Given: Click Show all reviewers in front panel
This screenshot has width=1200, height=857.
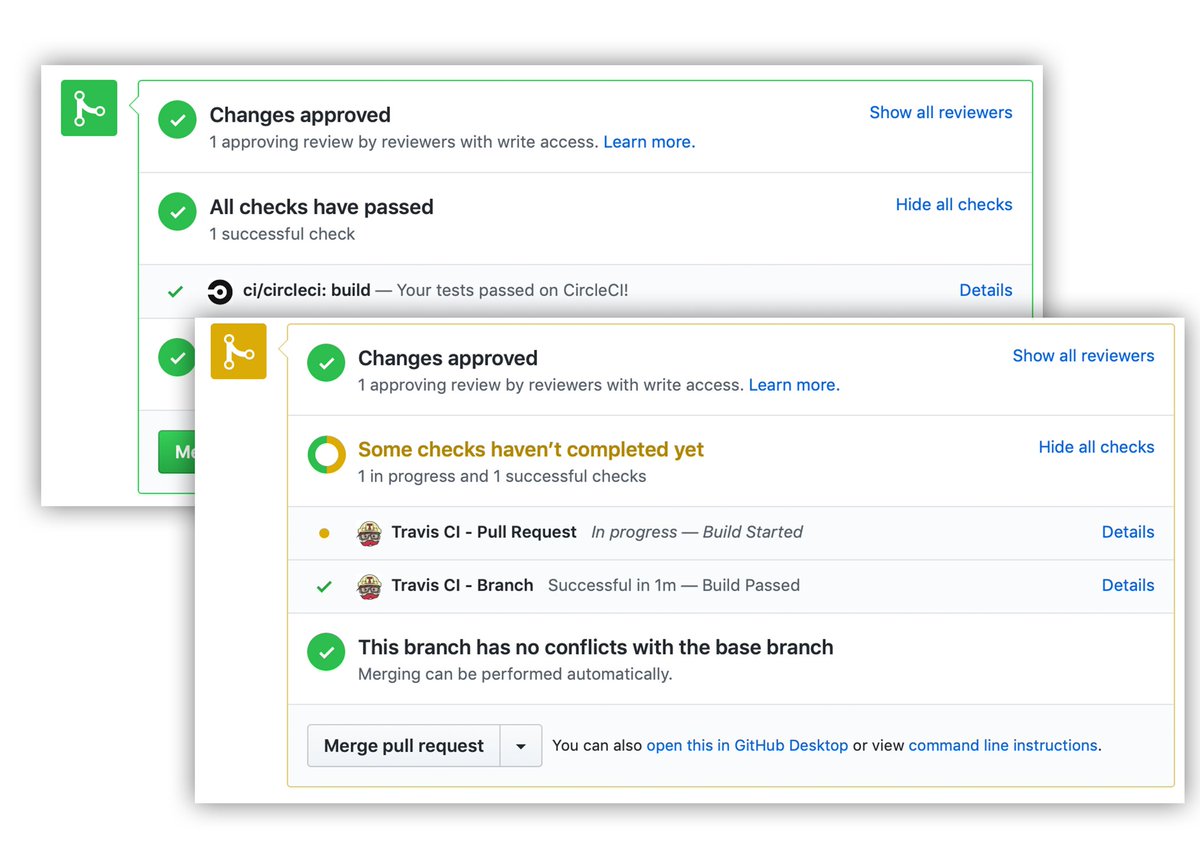Looking at the screenshot, I should 1084,355.
